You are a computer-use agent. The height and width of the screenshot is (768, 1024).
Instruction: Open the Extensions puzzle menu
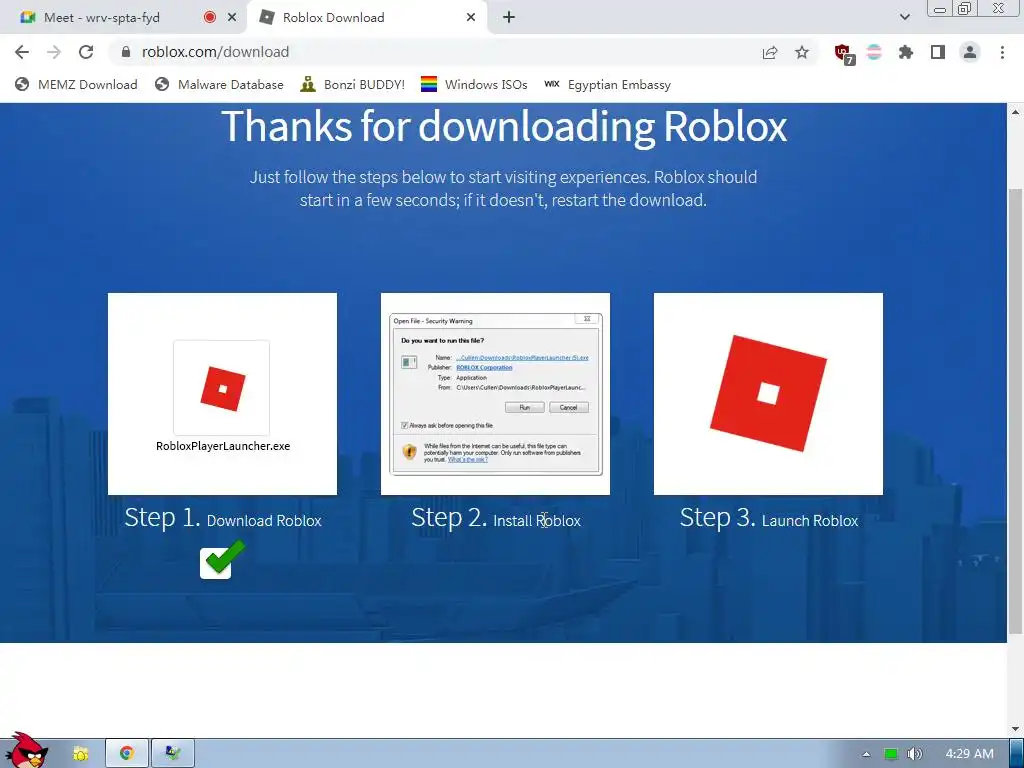pos(906,52)
